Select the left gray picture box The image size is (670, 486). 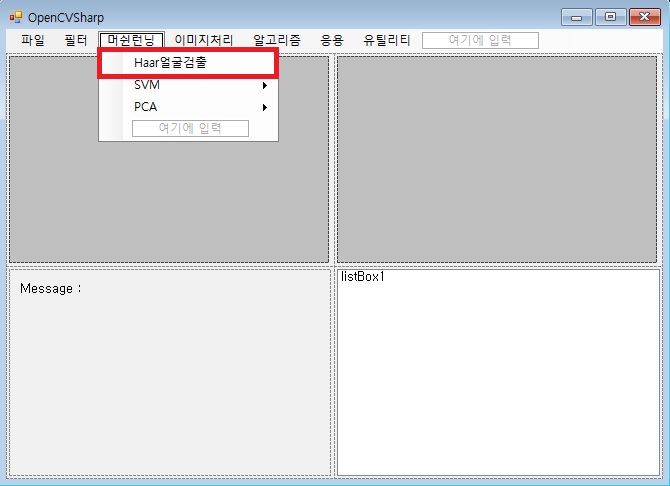[169, 159]
